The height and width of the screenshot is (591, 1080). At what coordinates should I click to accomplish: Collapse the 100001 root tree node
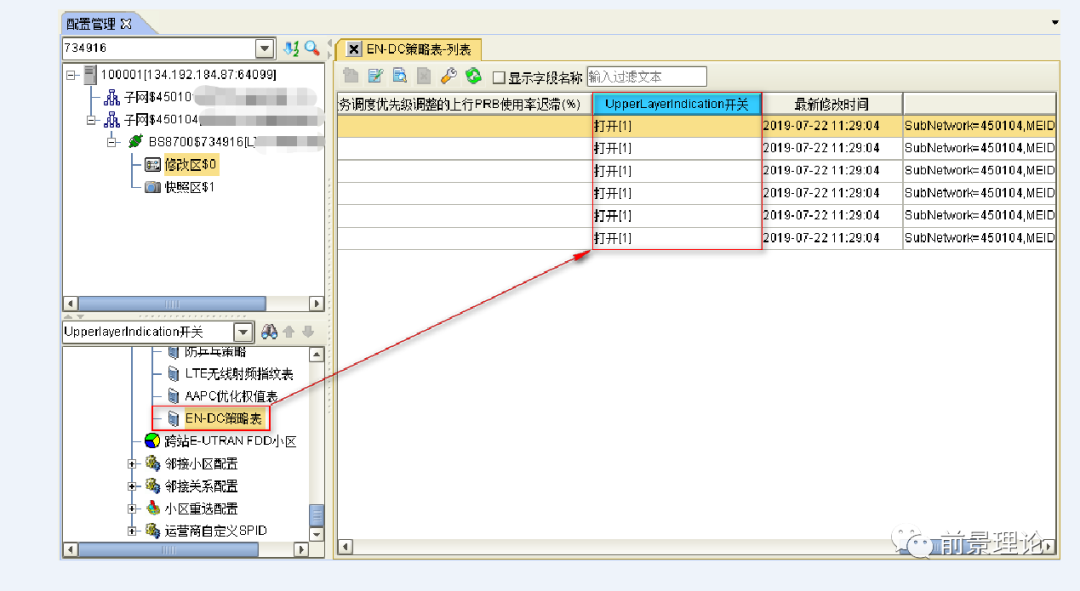point(71,75)
